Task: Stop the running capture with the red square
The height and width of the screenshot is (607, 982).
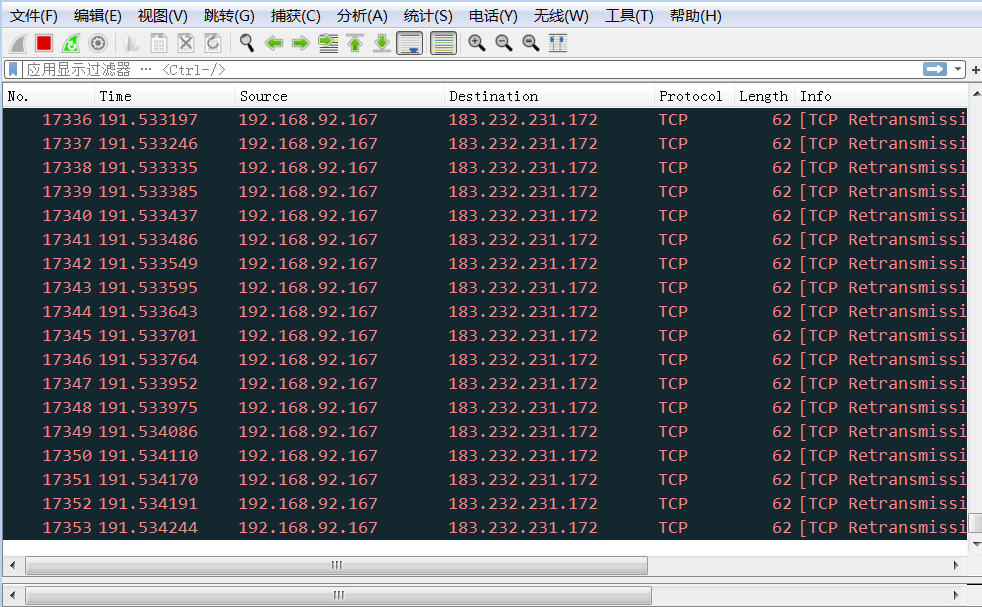Action: 44,43
